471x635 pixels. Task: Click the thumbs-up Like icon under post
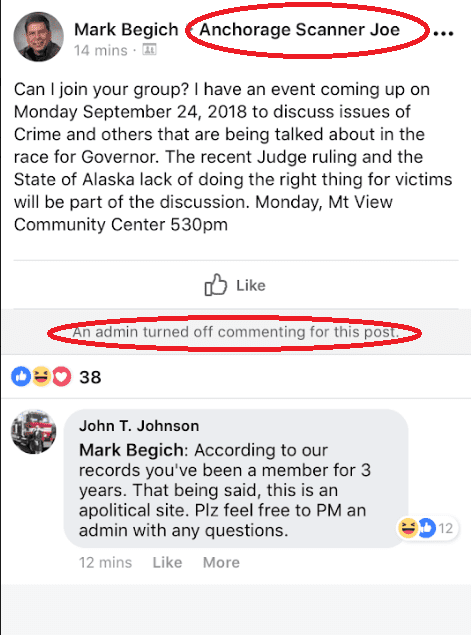coord(215,285)
